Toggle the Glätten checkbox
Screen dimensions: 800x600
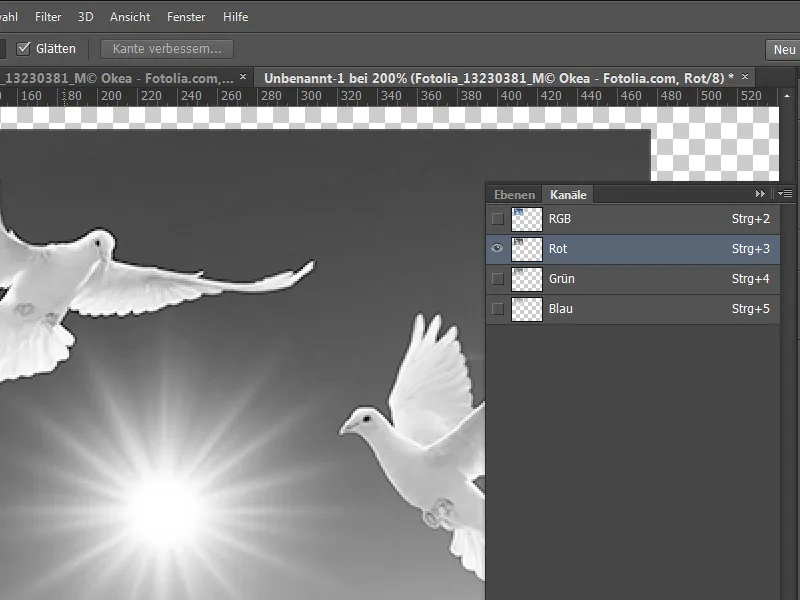(23, 48)
